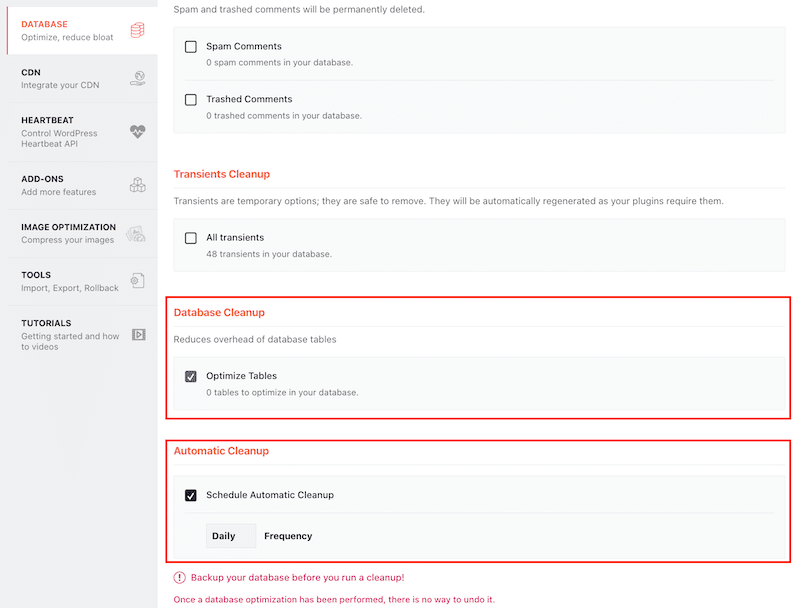Click the Heartbeat heart icon
This screenshot has width=800, height=608.
(x=138, y=132)
